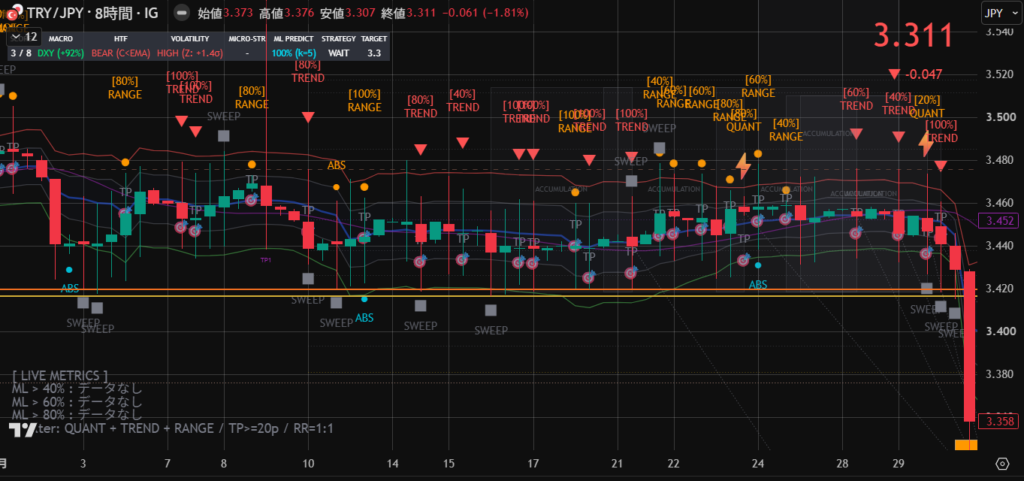Click the 3.480 price axis label
This screenshot has height=481, width=1024.
coord(999,161)
